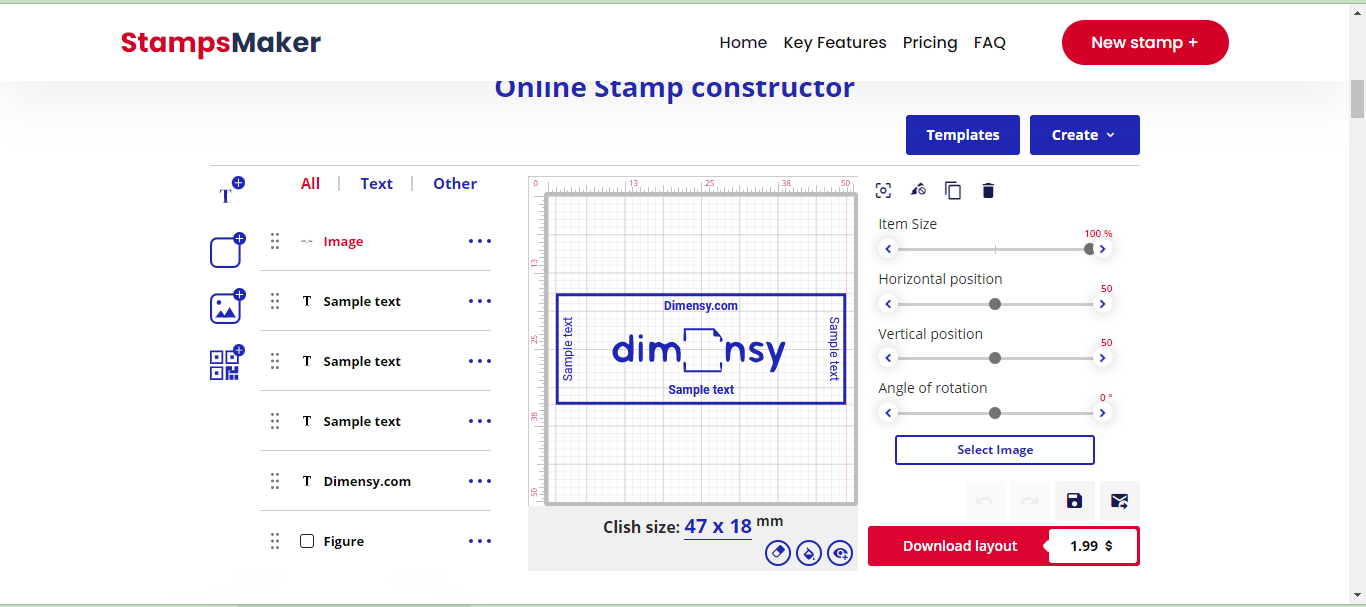Viewport: 1366px width, 607px height.
Task: Open the clish size 47 x 18 selector
Action: [x=718, y=527]
